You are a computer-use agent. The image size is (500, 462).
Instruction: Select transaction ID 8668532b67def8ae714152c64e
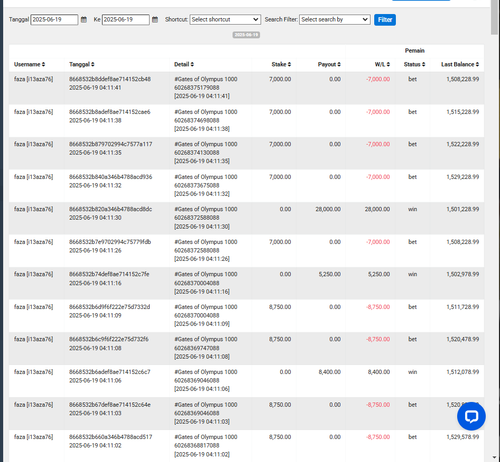point(110,405)
